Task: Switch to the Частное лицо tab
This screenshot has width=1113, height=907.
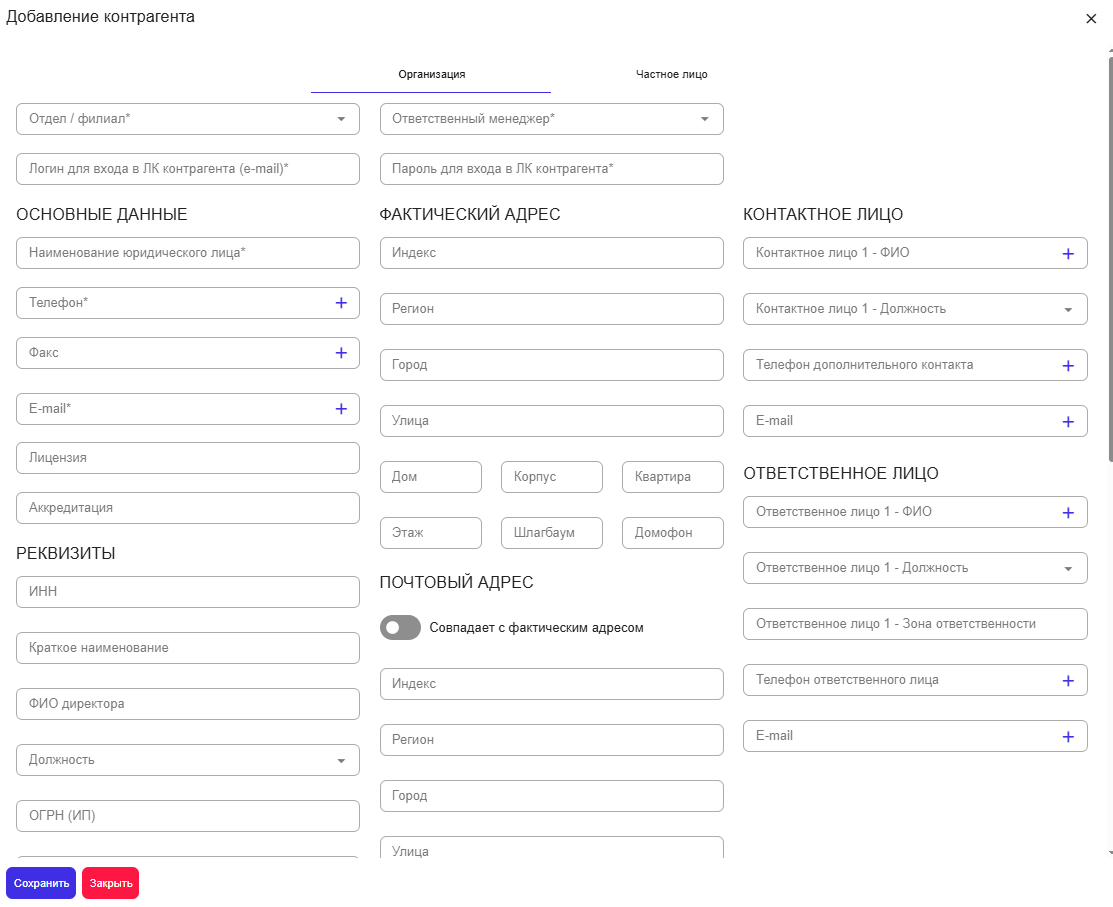Action: coord(671,75)
